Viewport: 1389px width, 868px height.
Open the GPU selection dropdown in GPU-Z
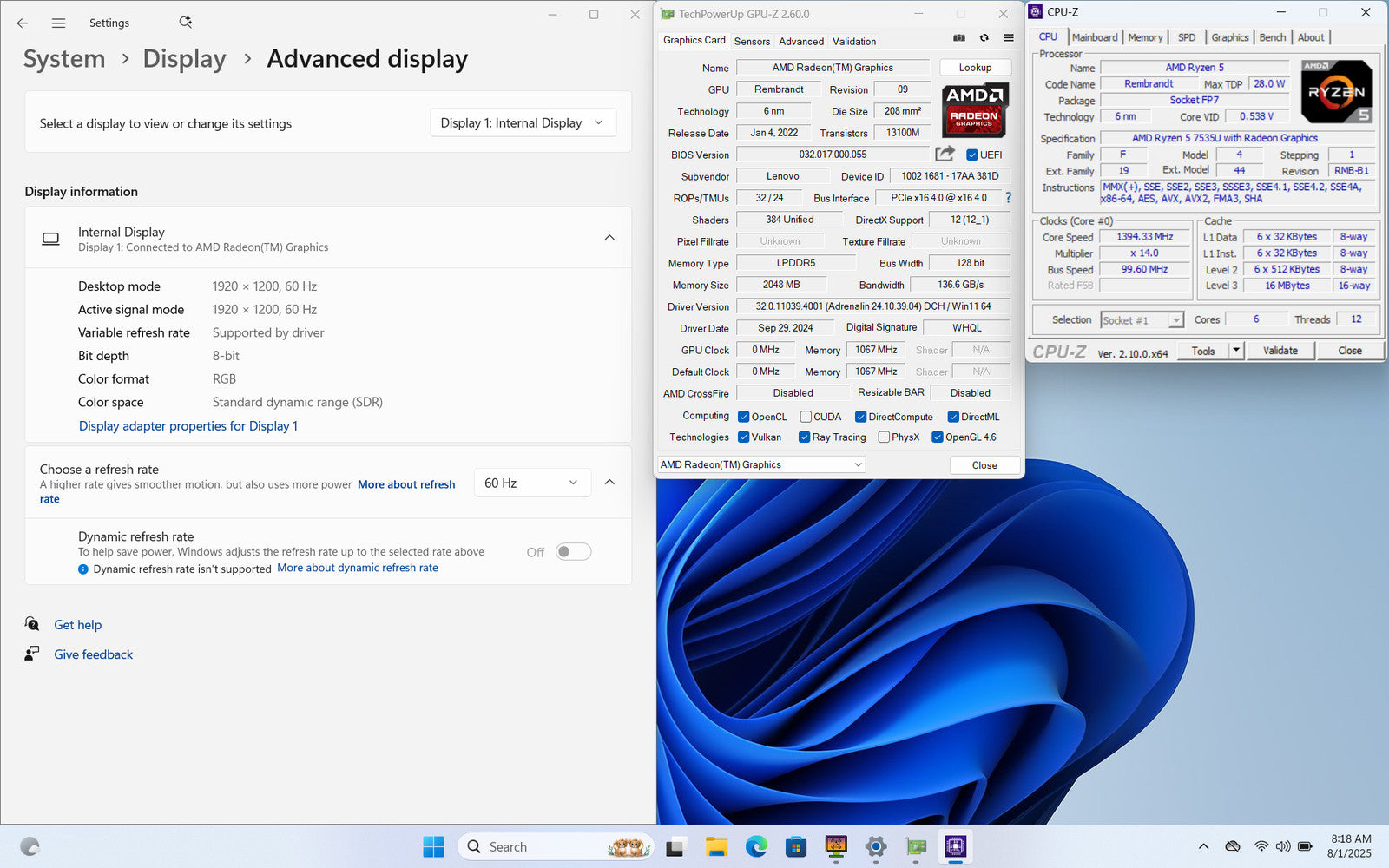(761, 465)
